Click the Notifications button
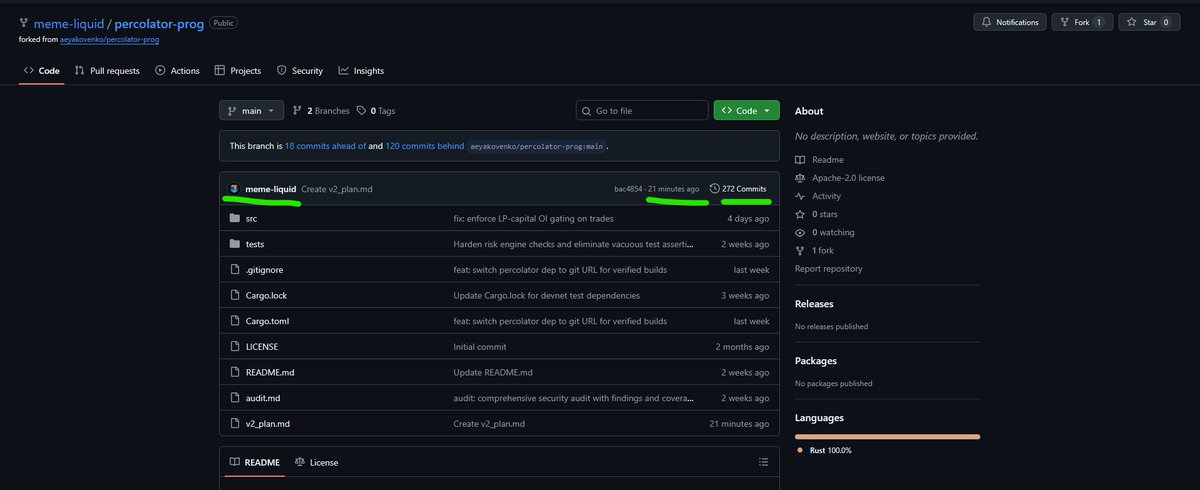The height and width of the screenshot is (490, 1200). 1010,22
